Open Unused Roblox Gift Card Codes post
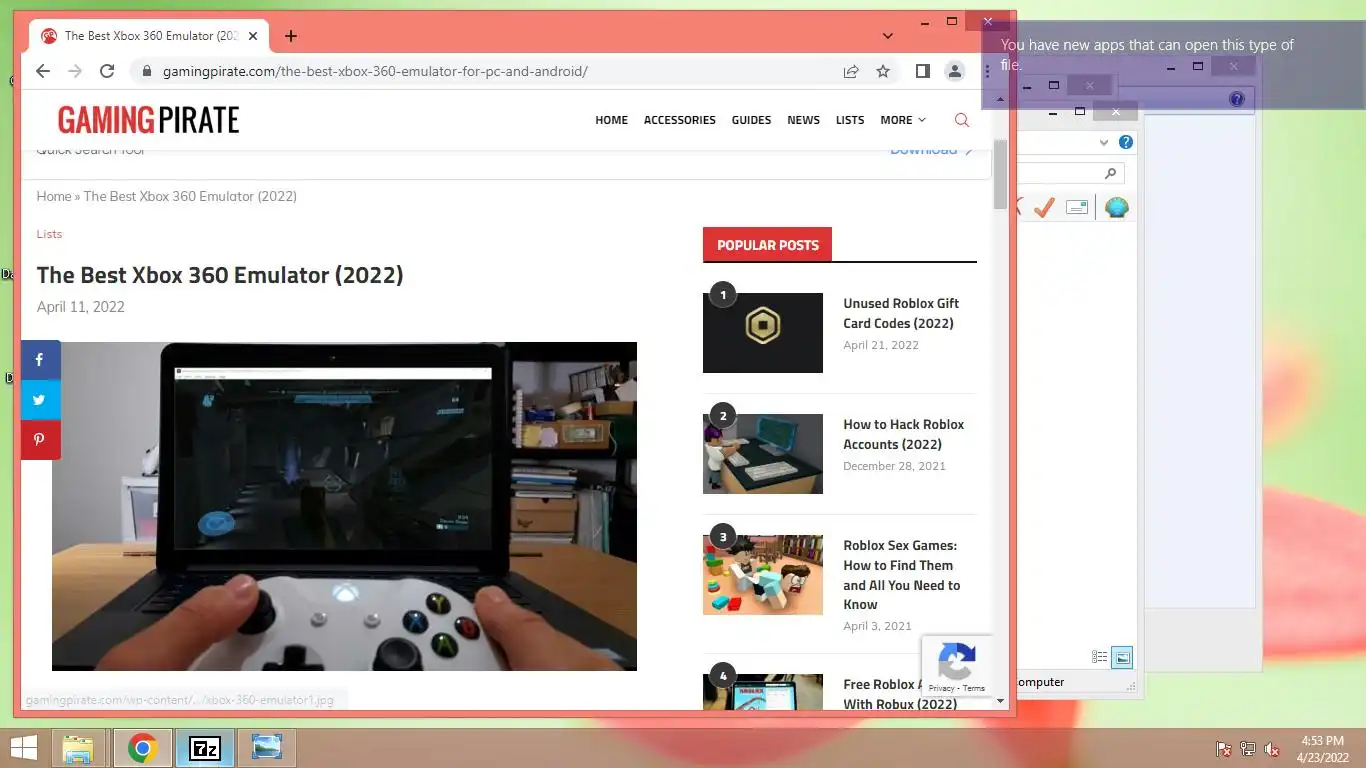Viewport: 1366px width, 768px height. click(901, 313)
